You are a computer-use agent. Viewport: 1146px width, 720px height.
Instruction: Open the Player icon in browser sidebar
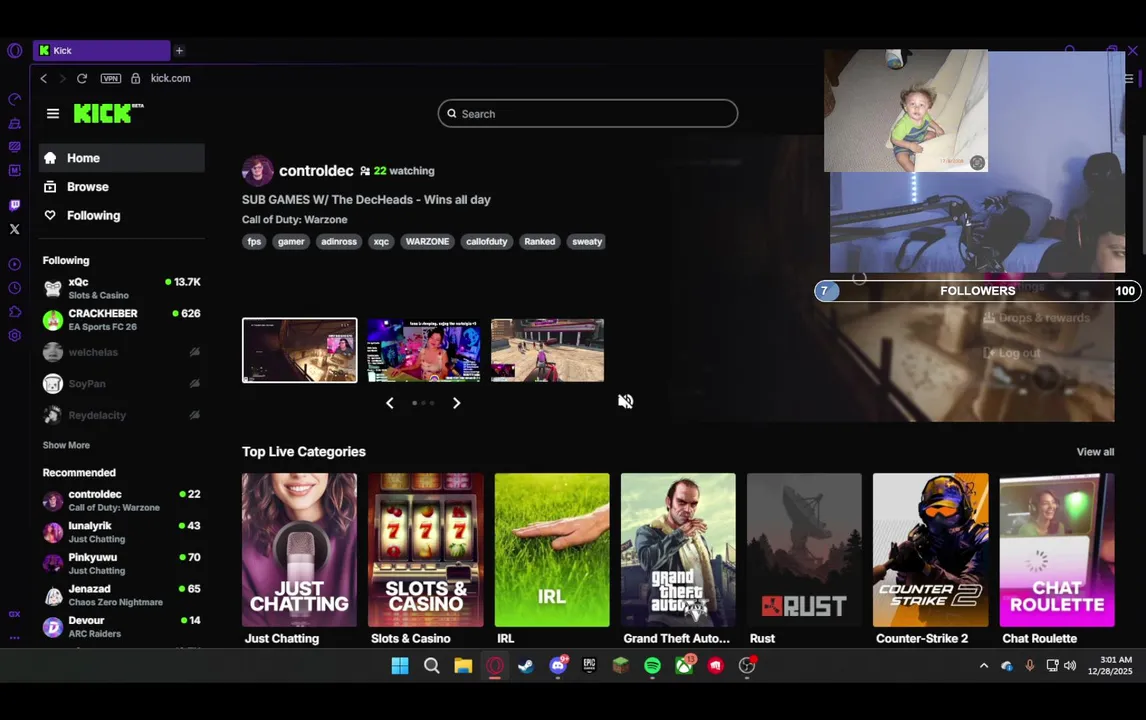pos(15,265)
